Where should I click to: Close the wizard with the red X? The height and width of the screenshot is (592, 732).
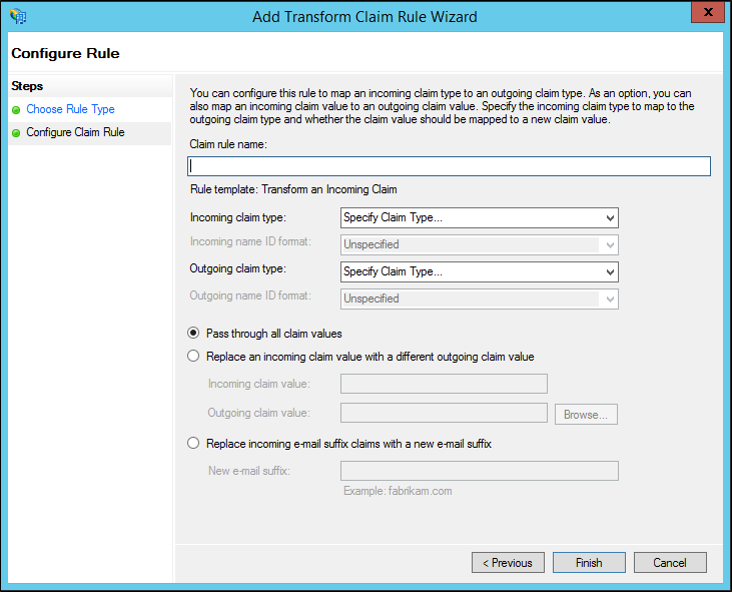(708, 13)
